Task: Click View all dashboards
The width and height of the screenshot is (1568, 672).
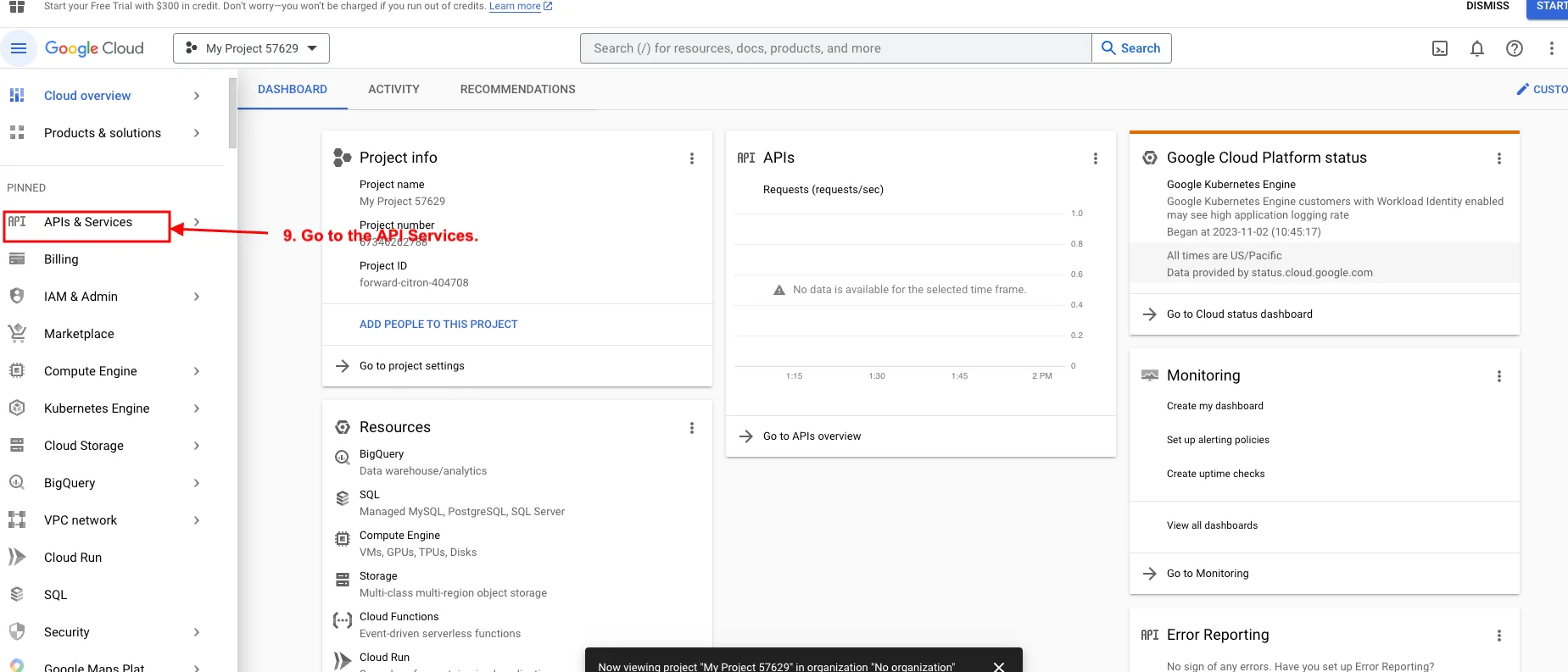Action: 1212,525
